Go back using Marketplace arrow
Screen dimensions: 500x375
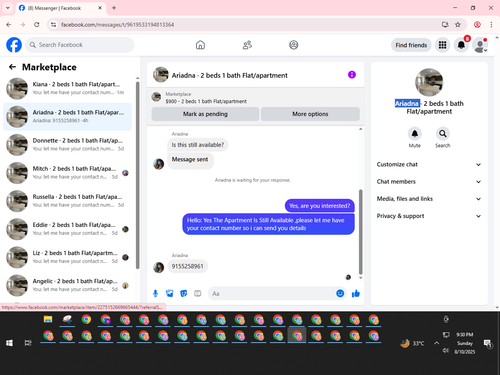(12, 67)
